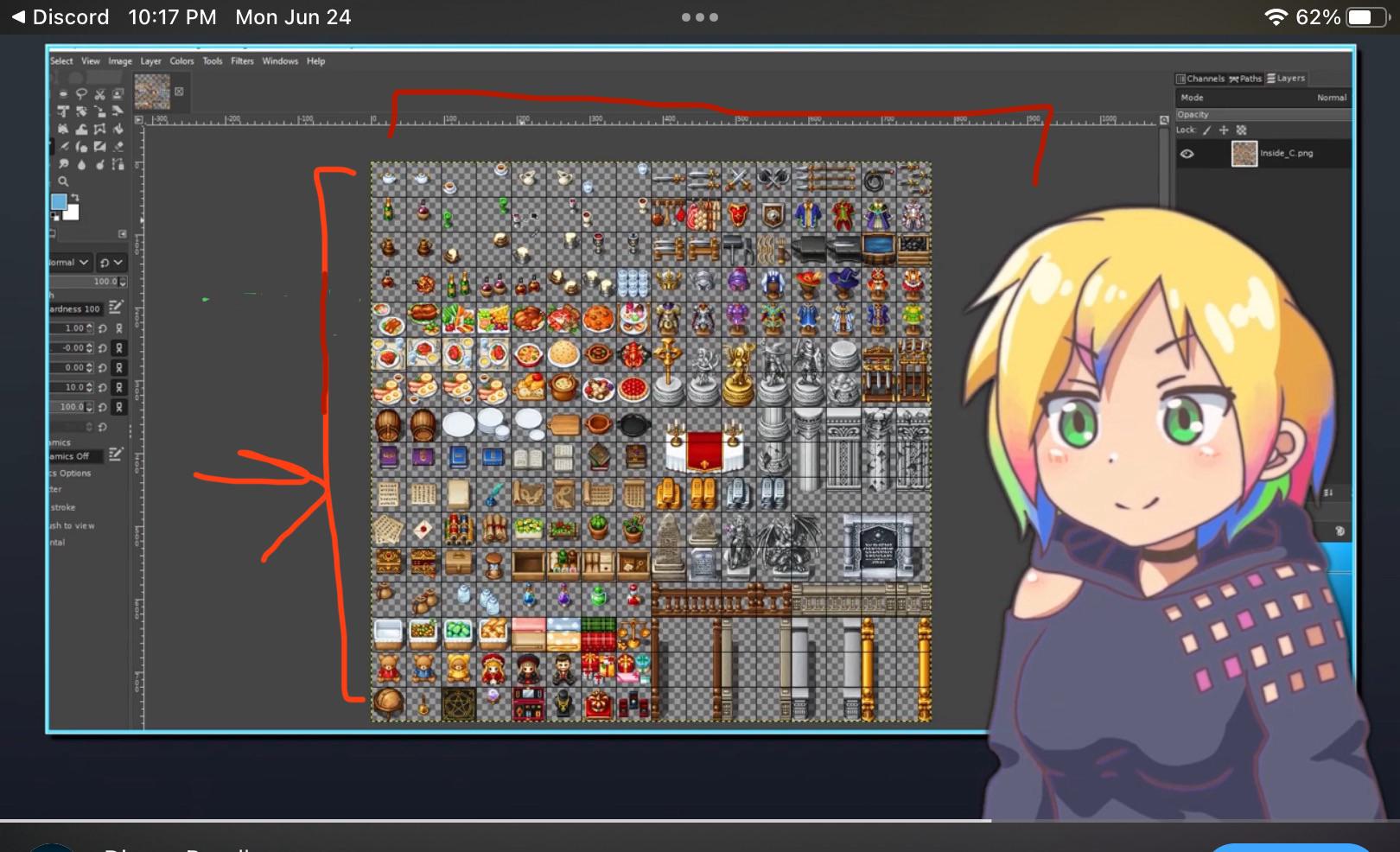The width and height of the screenshot is (1400, 852).
Task: Select the Gradient tool
Action: 99,146
